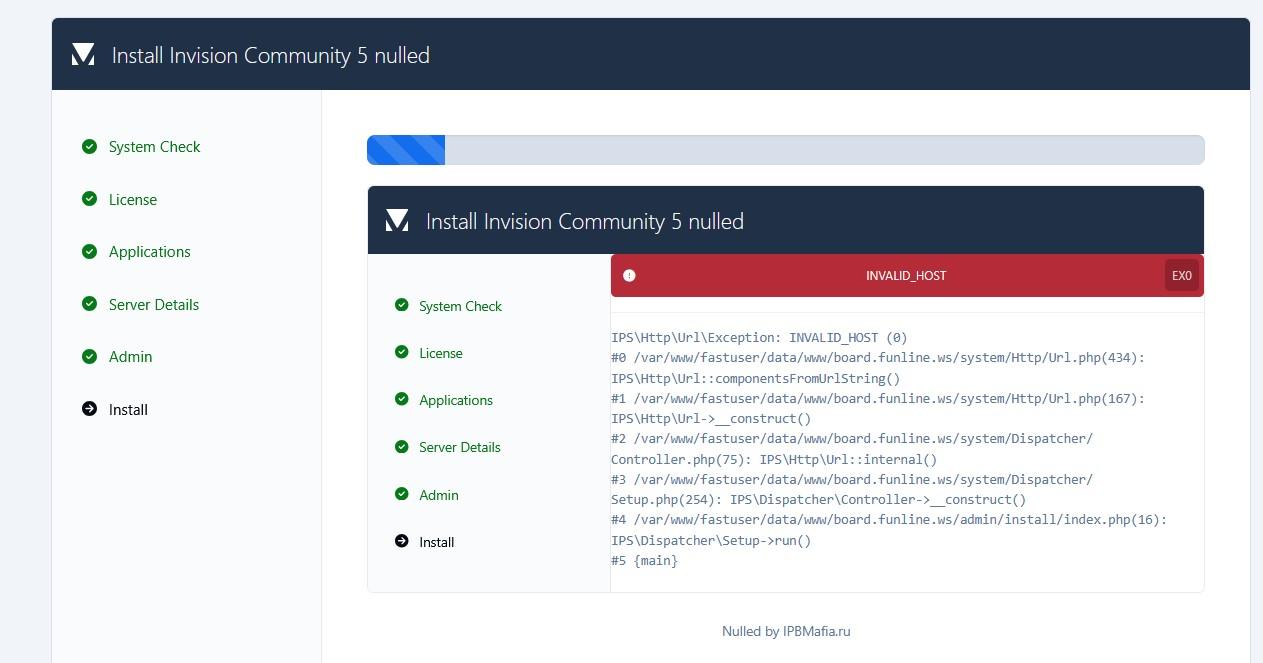This screenshot has width=1263, height=663.
Task: Click the EX0 error code badge
Action: [x=1182, y=275]
